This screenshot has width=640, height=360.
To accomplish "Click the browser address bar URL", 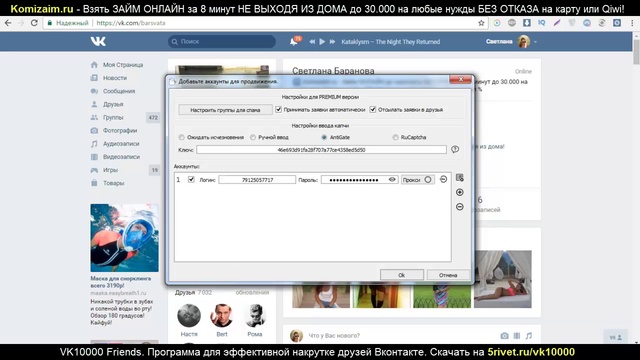I will (x=131, y=23).
